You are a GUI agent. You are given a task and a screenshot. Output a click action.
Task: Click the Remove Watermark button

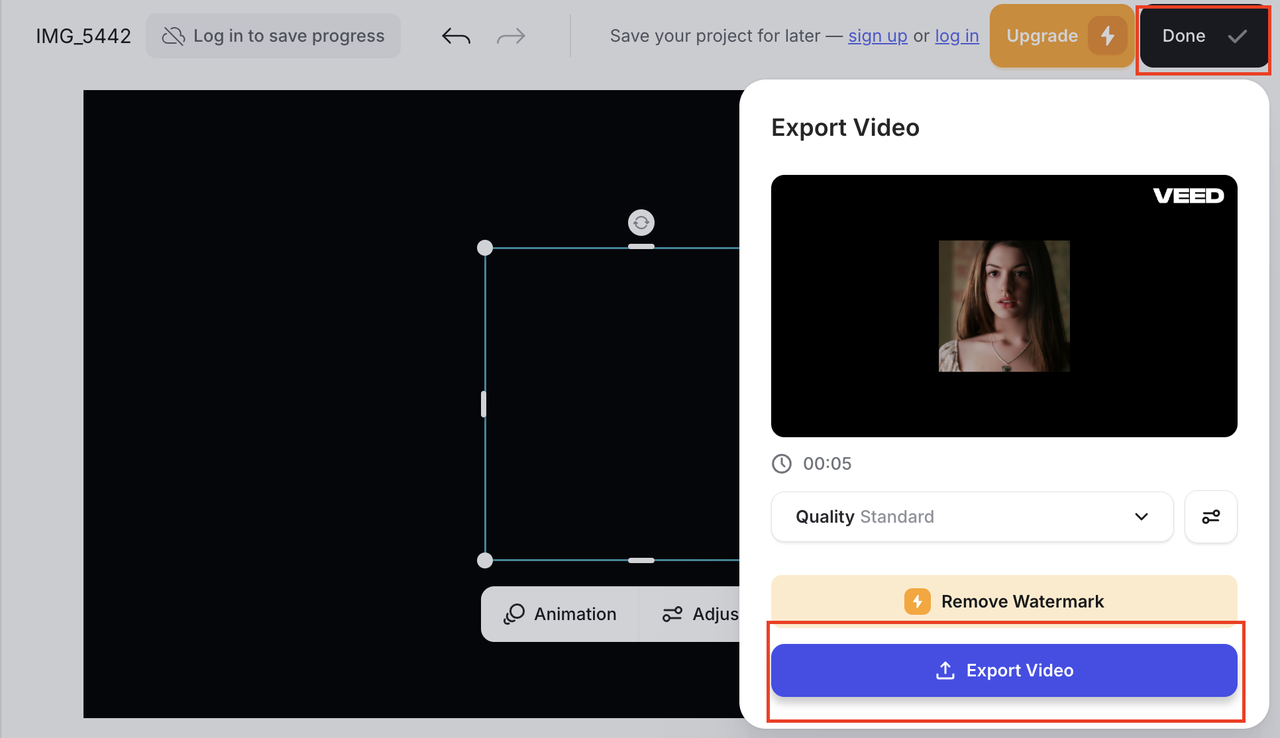1004,601
